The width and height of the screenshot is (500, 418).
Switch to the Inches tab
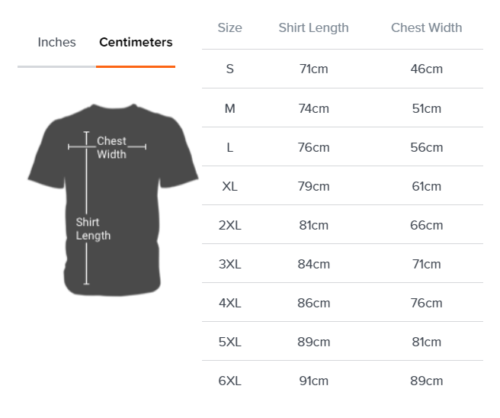57,42
